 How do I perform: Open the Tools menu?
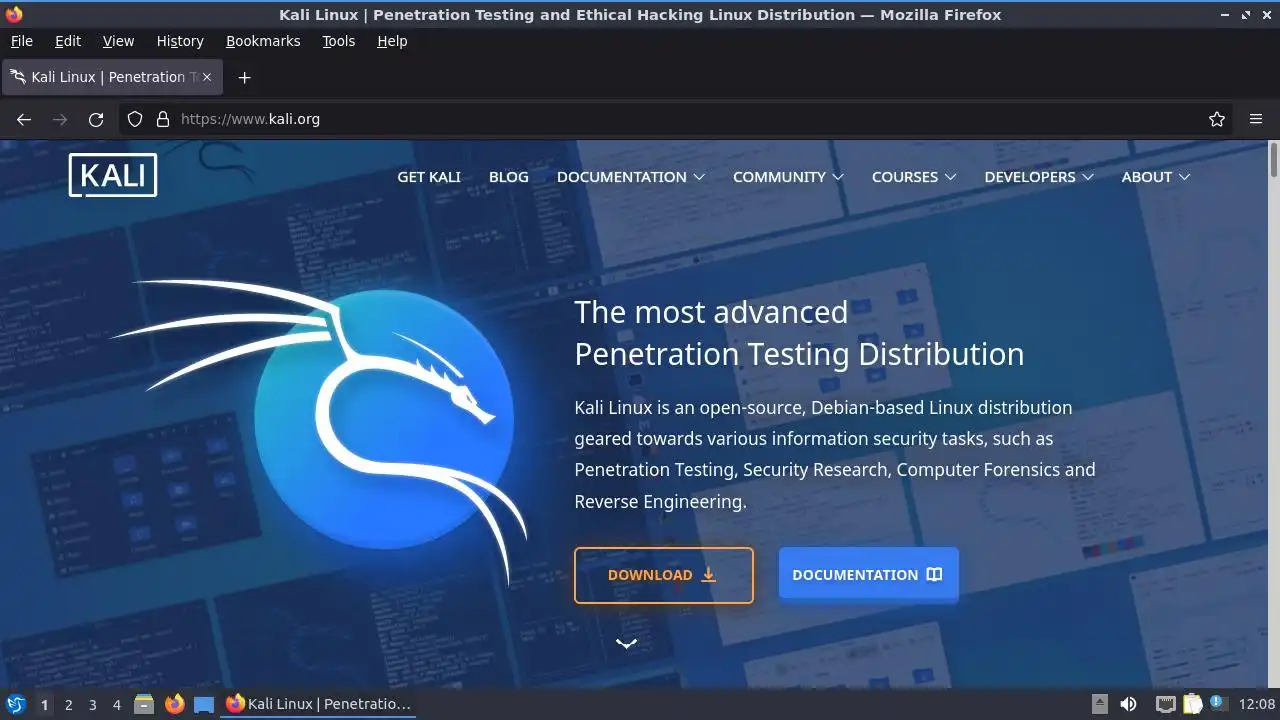coord(338,41)
